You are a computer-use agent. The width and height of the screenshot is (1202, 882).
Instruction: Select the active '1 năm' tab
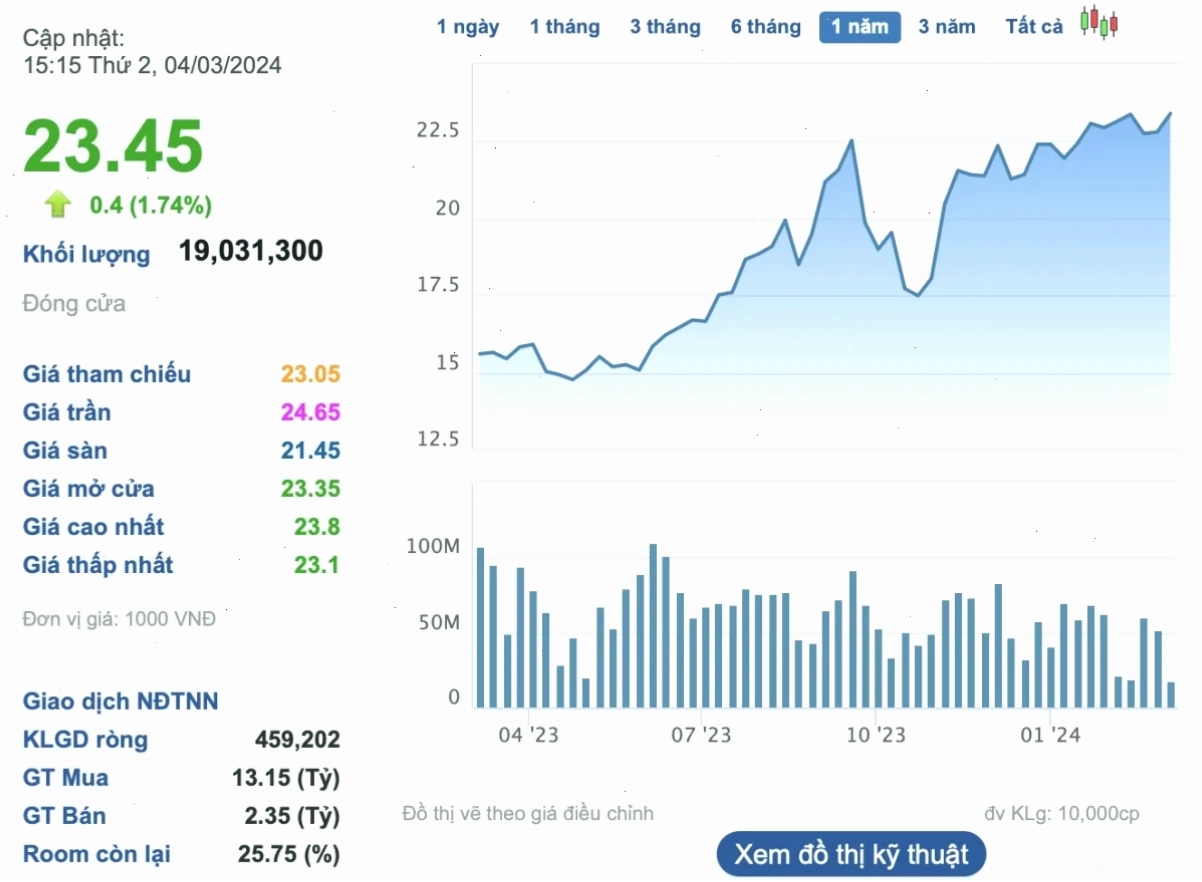[860, 27]
